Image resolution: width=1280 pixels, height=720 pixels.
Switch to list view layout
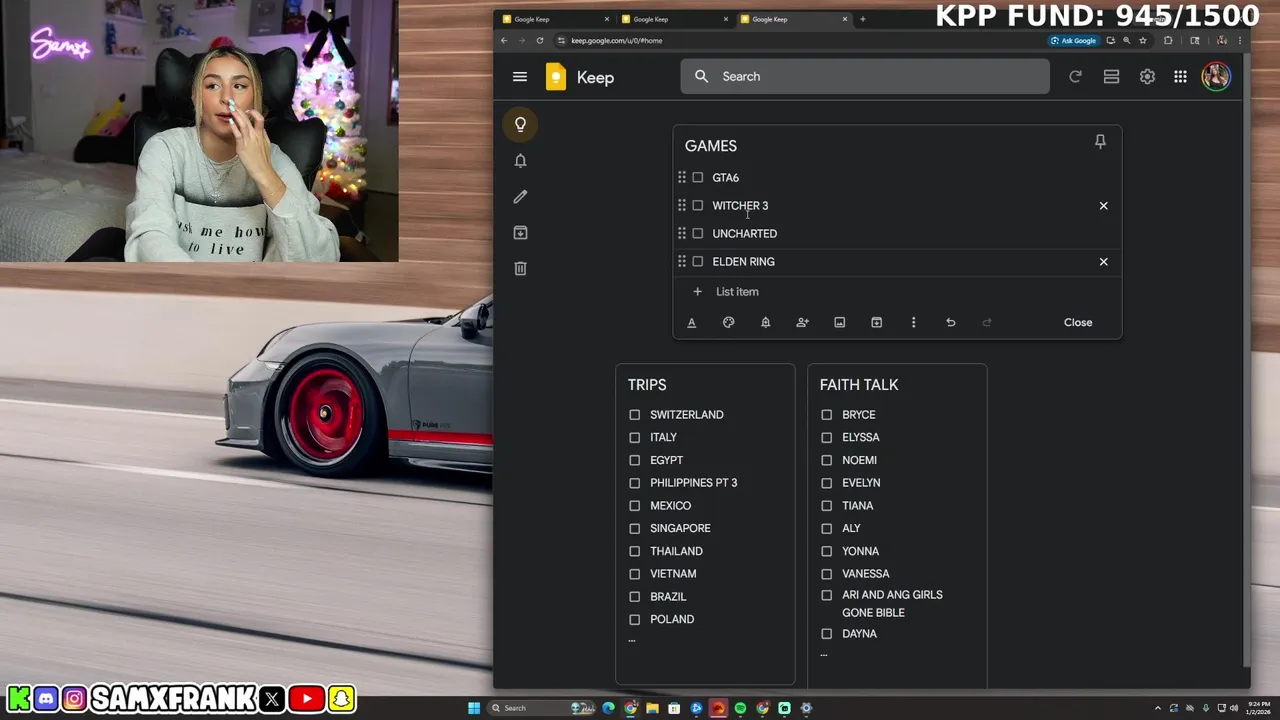(1111, 77)
